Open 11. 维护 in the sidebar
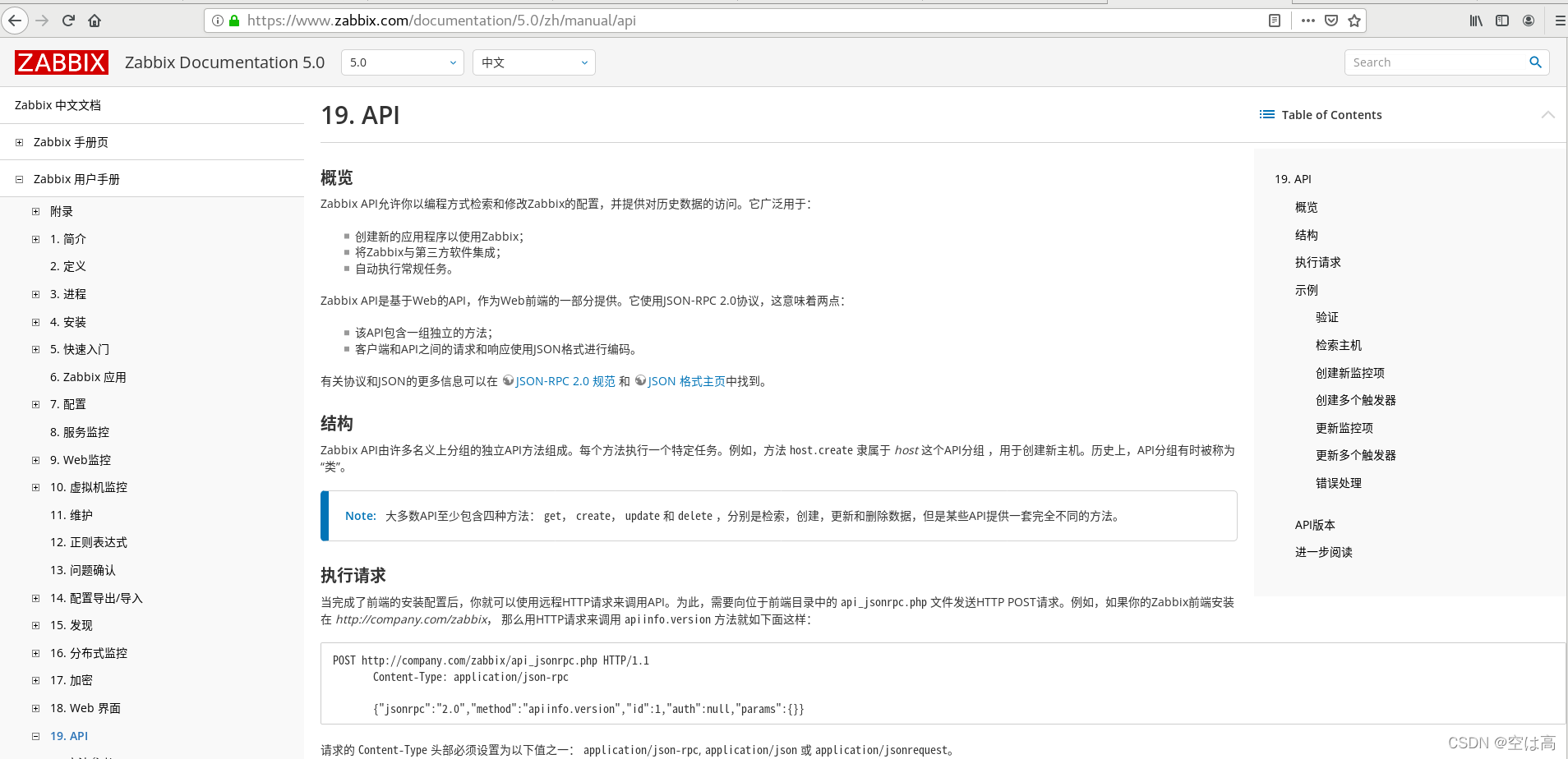The width and height of the screenshot is (1568, 759). click(x=71, y=515)
